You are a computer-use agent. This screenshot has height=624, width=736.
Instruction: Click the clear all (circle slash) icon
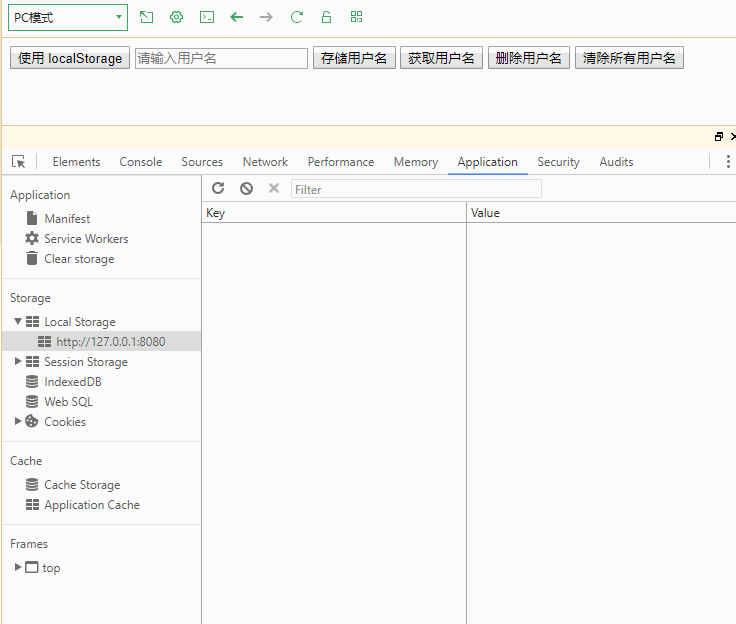coord(246,189)
